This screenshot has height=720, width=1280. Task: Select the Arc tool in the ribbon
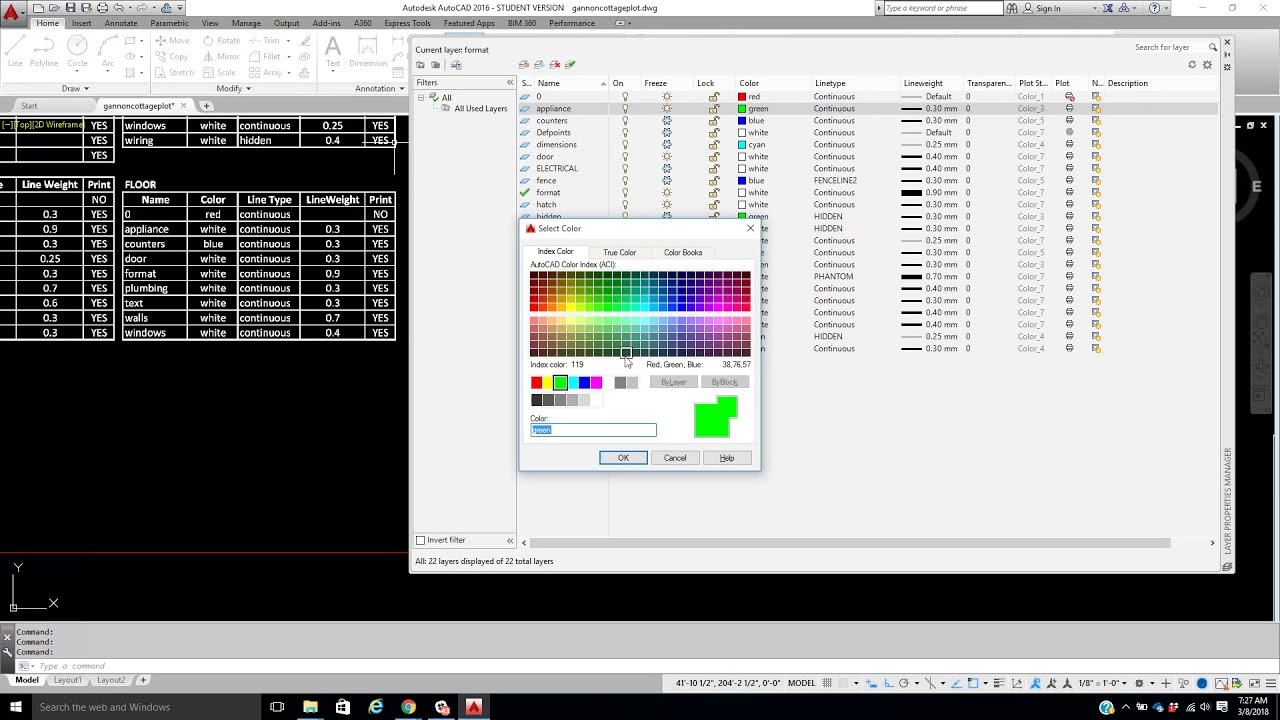pos(107,50)
